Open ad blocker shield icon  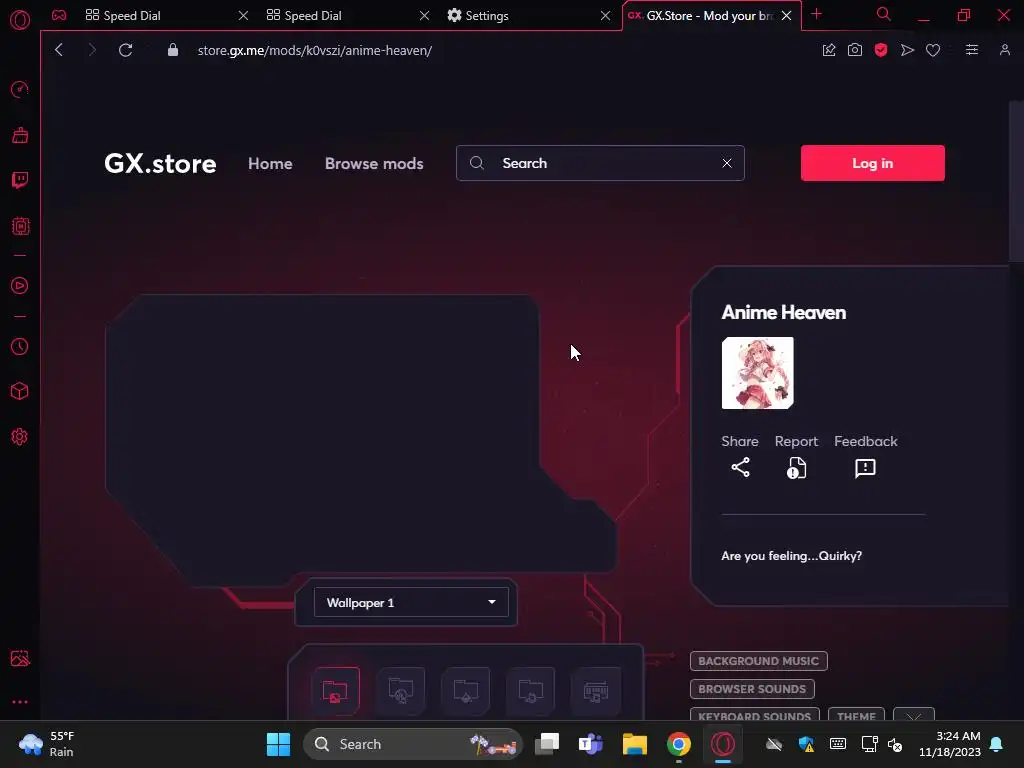tap(881, 50)
